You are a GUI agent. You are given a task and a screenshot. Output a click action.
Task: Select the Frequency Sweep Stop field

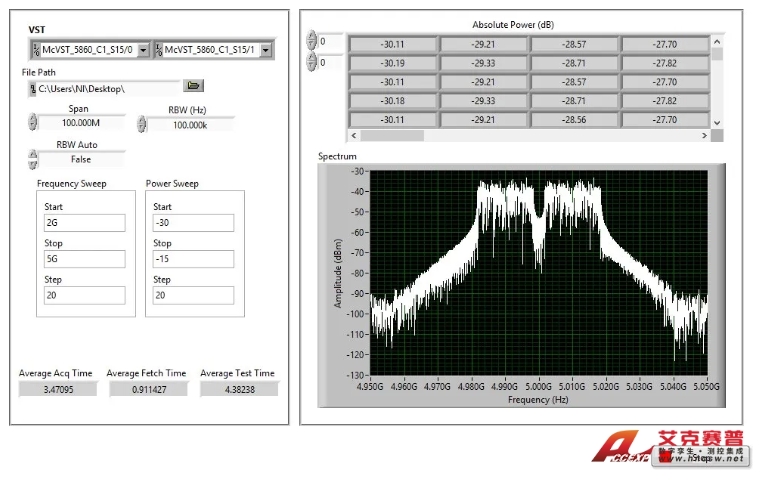pos(84,259)
